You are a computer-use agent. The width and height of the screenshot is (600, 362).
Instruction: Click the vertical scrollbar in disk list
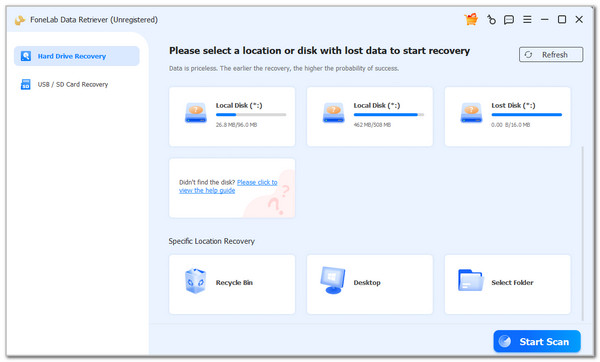[582, 233]
